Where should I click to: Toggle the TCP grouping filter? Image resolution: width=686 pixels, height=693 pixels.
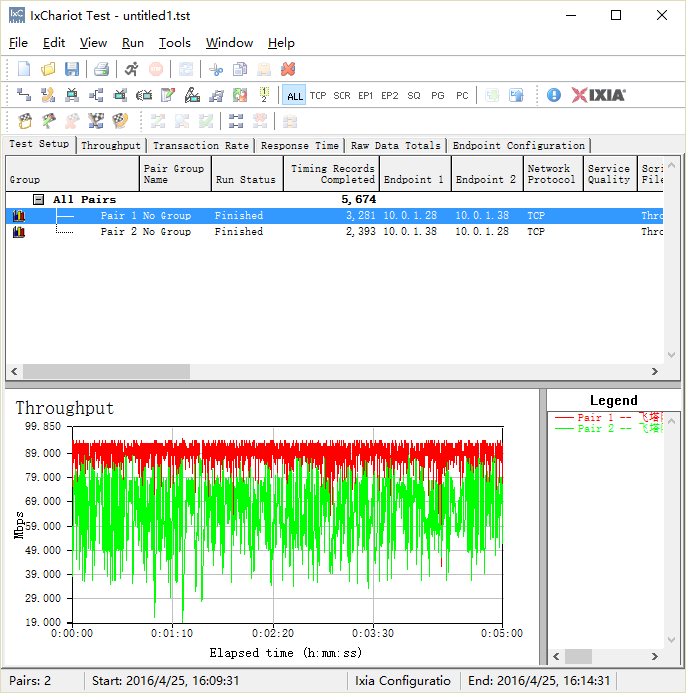pyautogui.click(x=318, y=95)
